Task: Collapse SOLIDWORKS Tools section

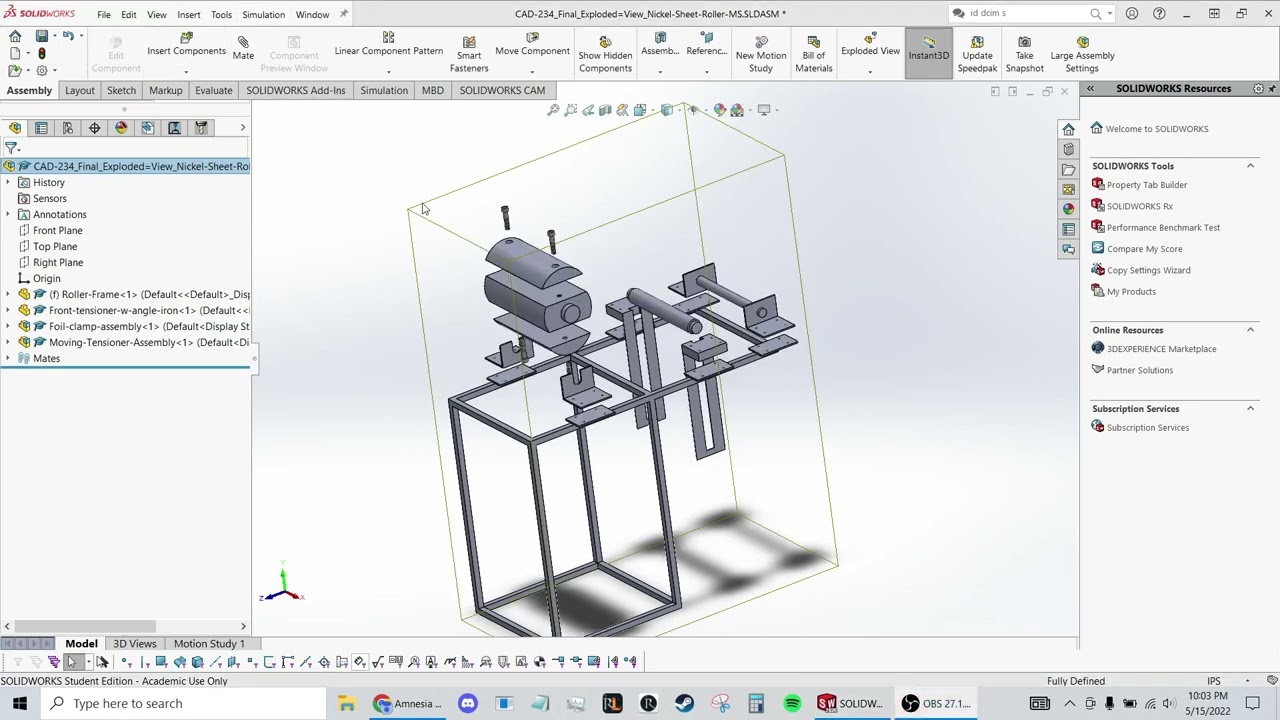Action: tap(1250, 166)
